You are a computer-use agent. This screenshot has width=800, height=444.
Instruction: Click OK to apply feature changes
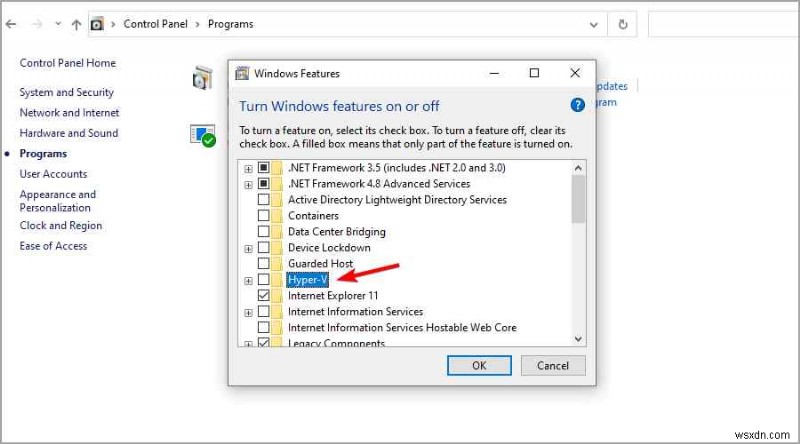(479, 366)
